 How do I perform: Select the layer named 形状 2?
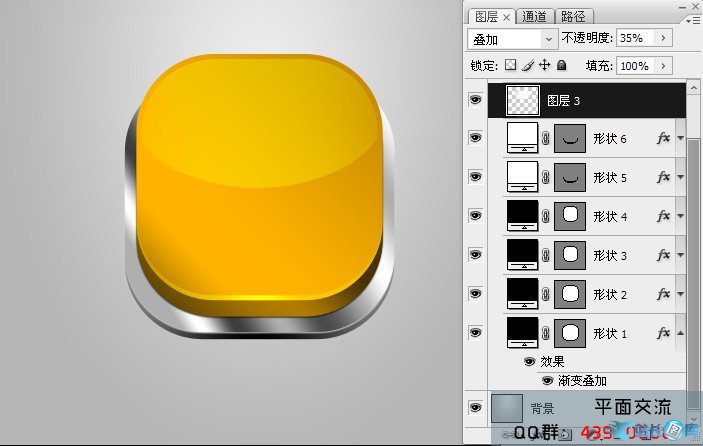point(610,295)
